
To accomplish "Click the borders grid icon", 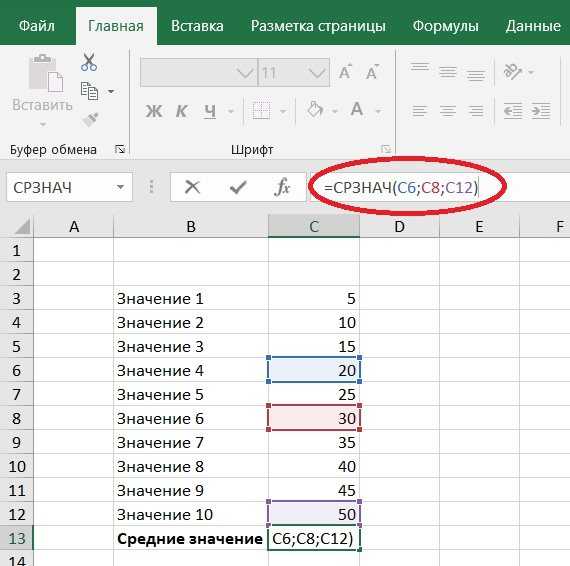I will pyautogui.click(x=261, y=110).
